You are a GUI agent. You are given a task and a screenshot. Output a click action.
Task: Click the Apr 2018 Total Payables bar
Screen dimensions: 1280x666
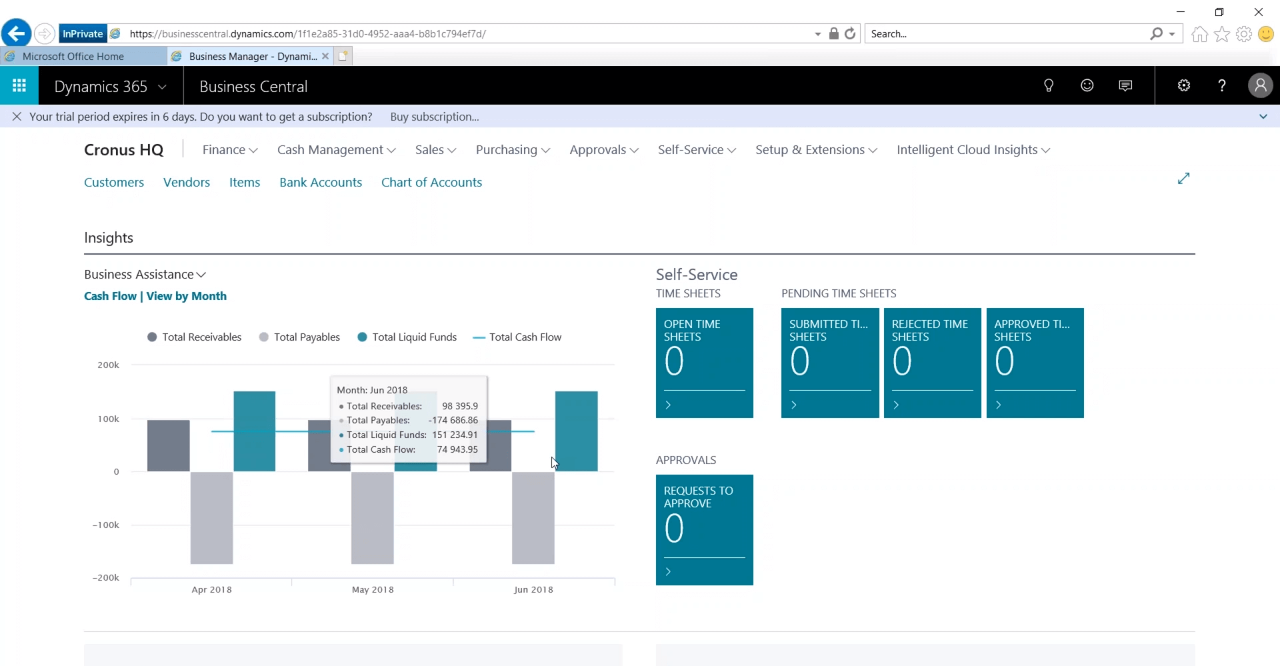tap(211, 518)
